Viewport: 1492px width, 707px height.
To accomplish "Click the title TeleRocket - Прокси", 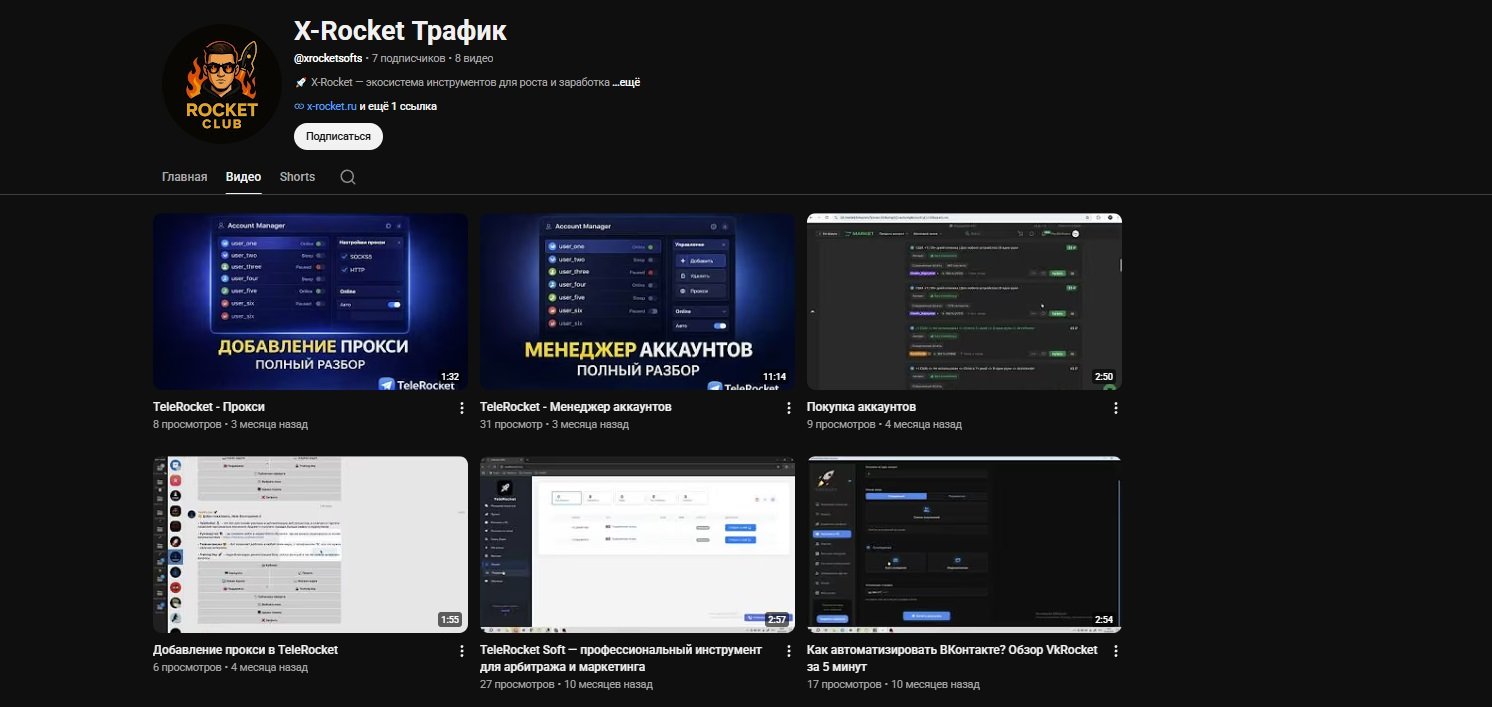I will click(x=209, y=407).
